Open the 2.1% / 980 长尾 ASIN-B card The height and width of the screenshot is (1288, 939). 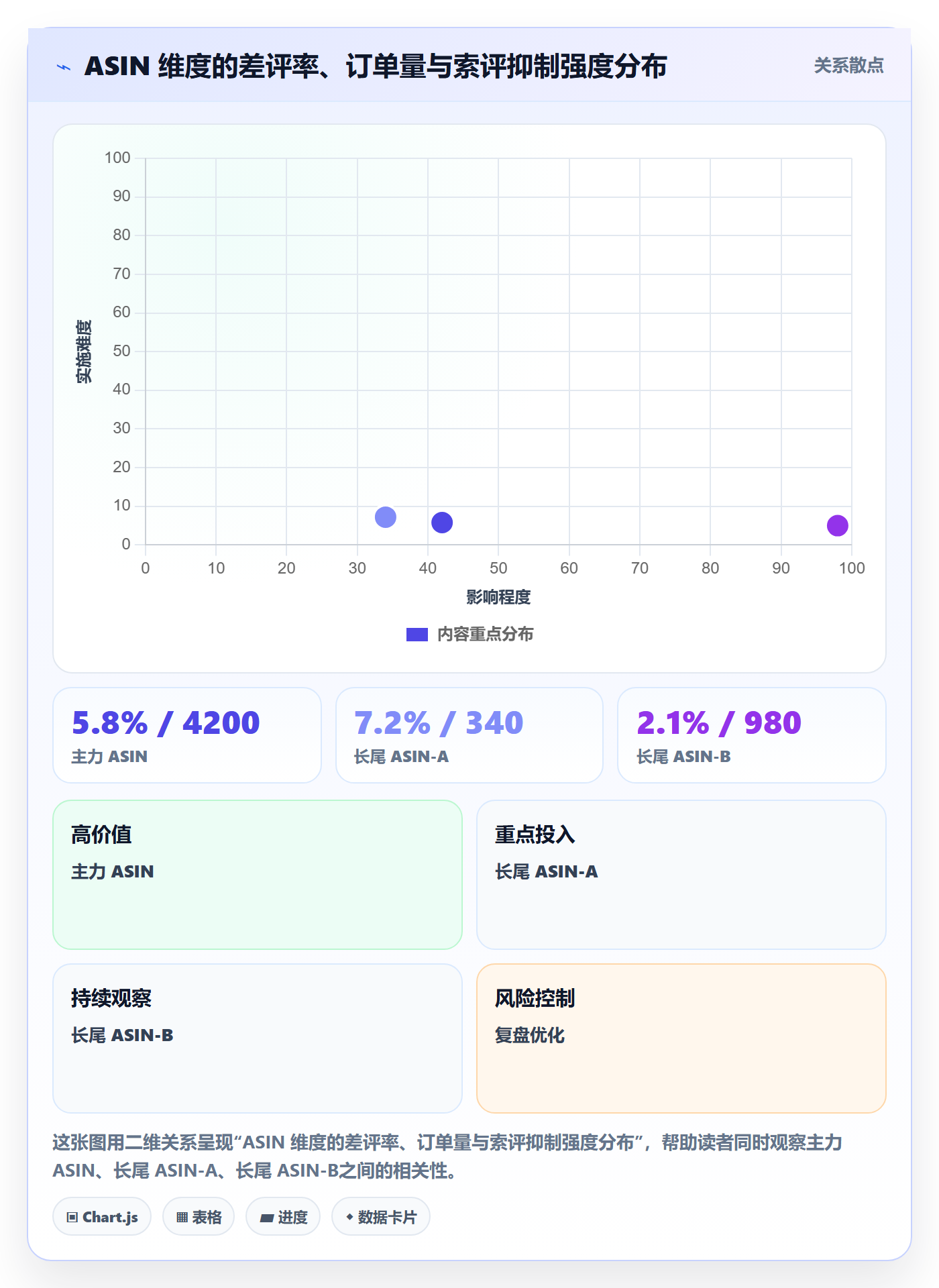[752, 735]
